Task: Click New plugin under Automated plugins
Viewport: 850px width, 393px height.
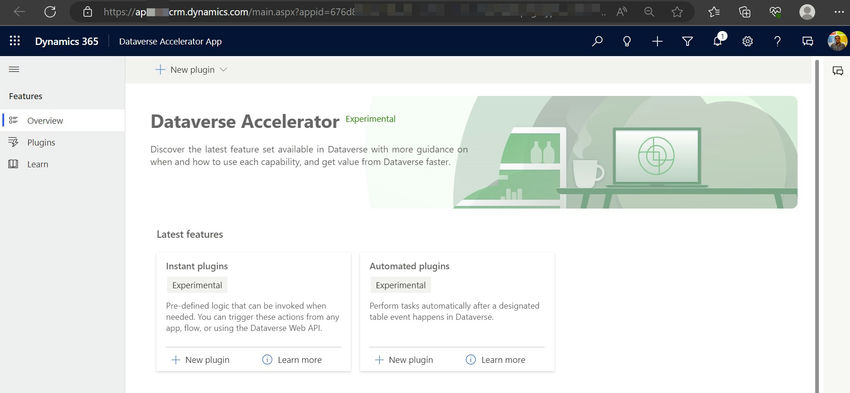Action: pos(403,360)
